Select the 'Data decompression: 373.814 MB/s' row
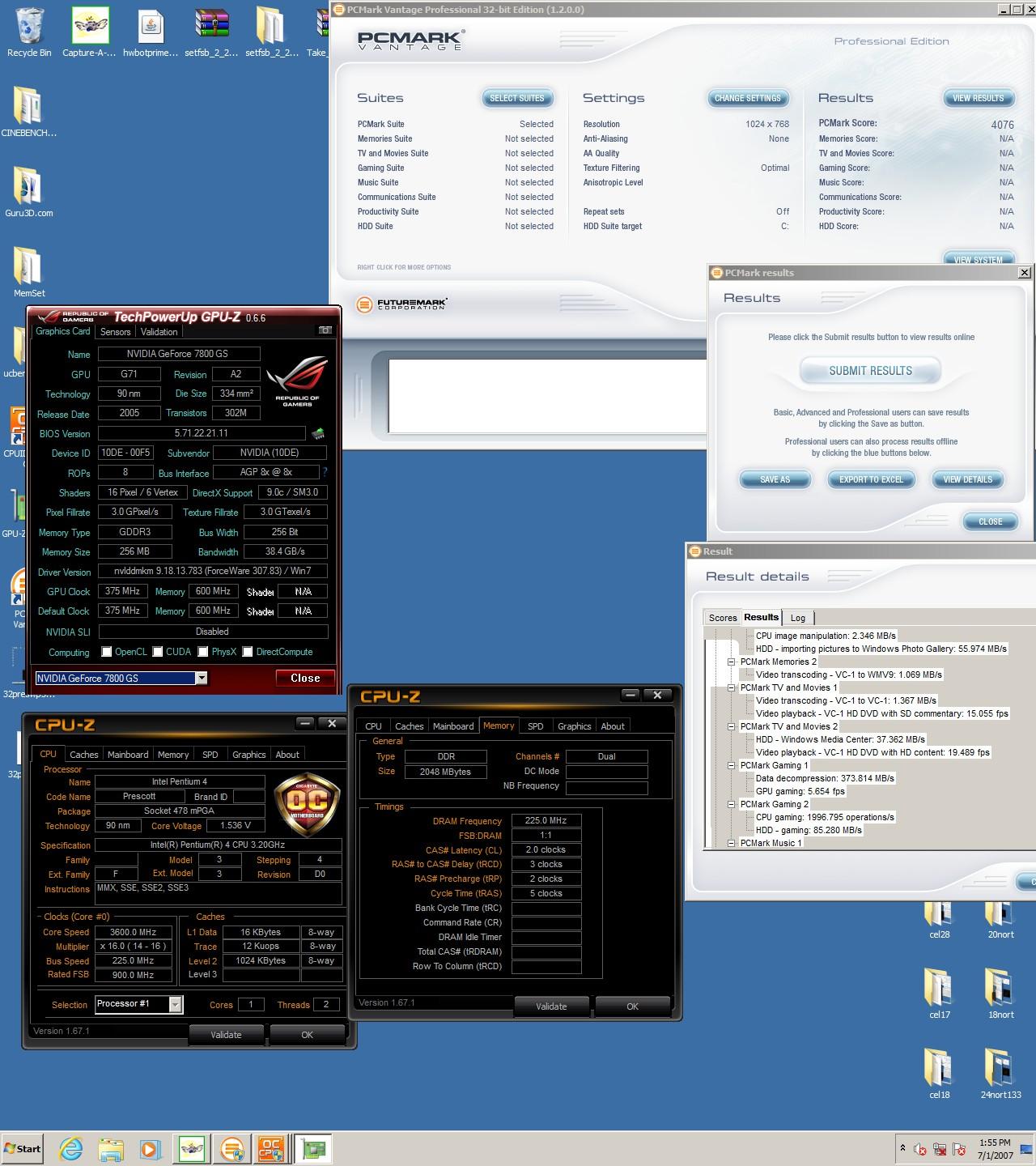Screen dimensions: 1036x1166 point(825,778)
